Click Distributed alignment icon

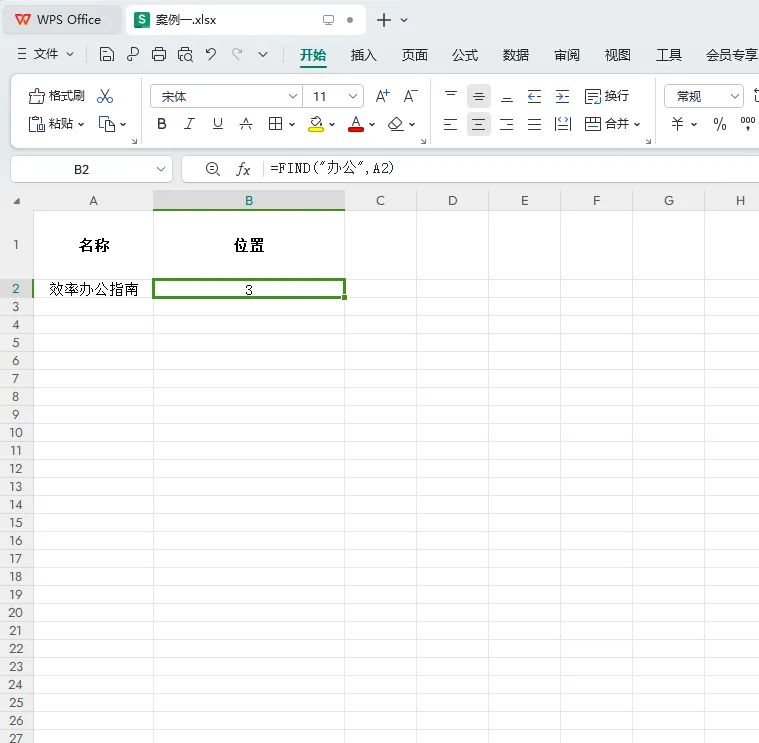pyautogui.click(x=562, y=124)
